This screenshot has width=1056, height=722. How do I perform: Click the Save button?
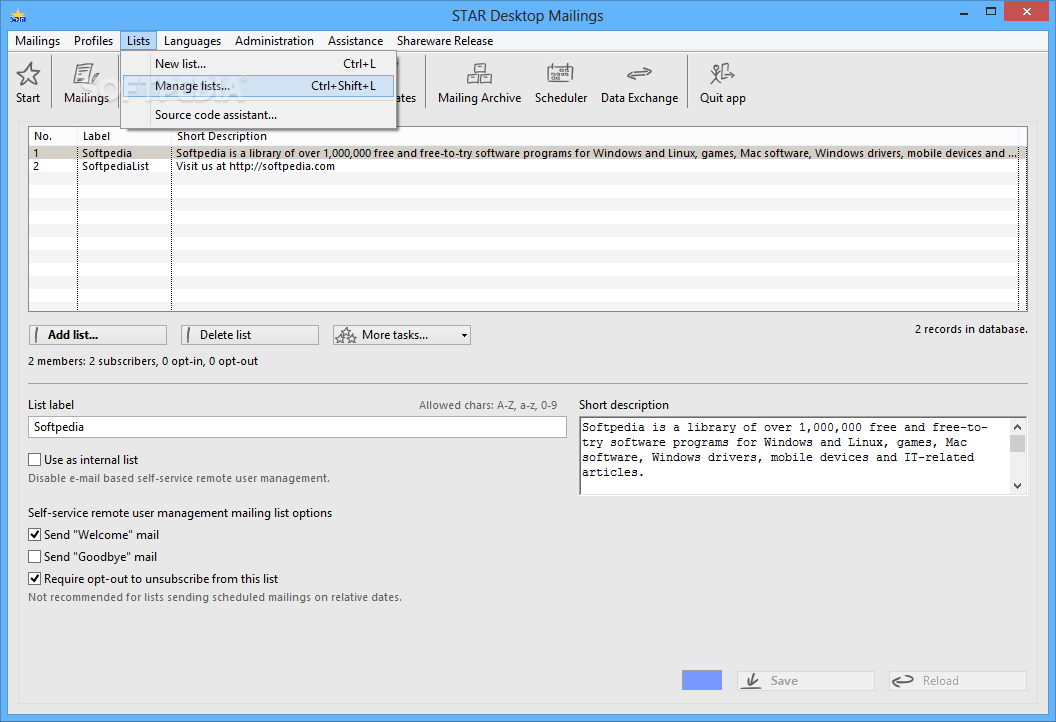805,681
